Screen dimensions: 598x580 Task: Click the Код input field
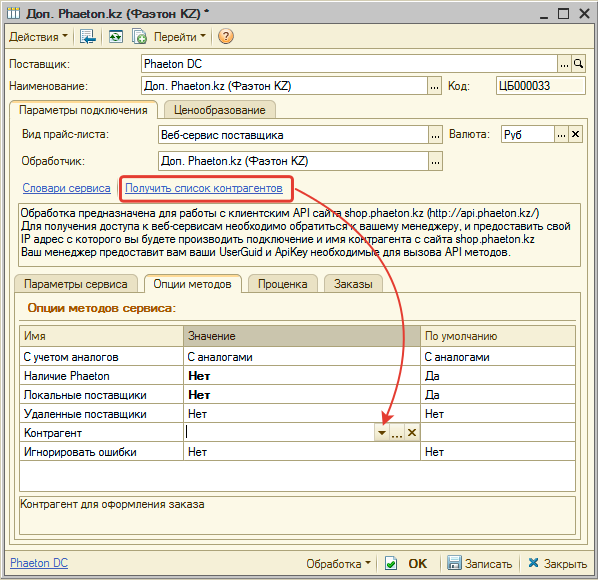pos(540,86)
